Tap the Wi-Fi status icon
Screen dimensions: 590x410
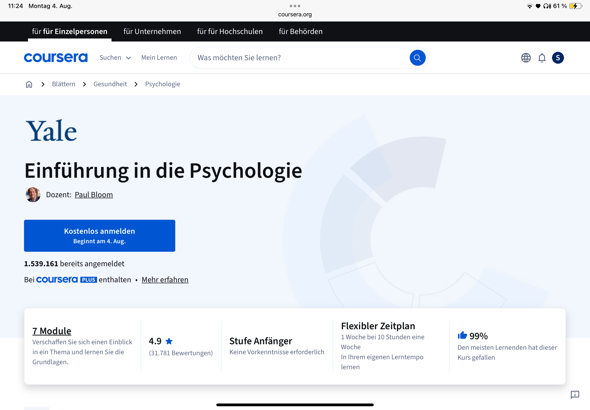coord(530,6)
